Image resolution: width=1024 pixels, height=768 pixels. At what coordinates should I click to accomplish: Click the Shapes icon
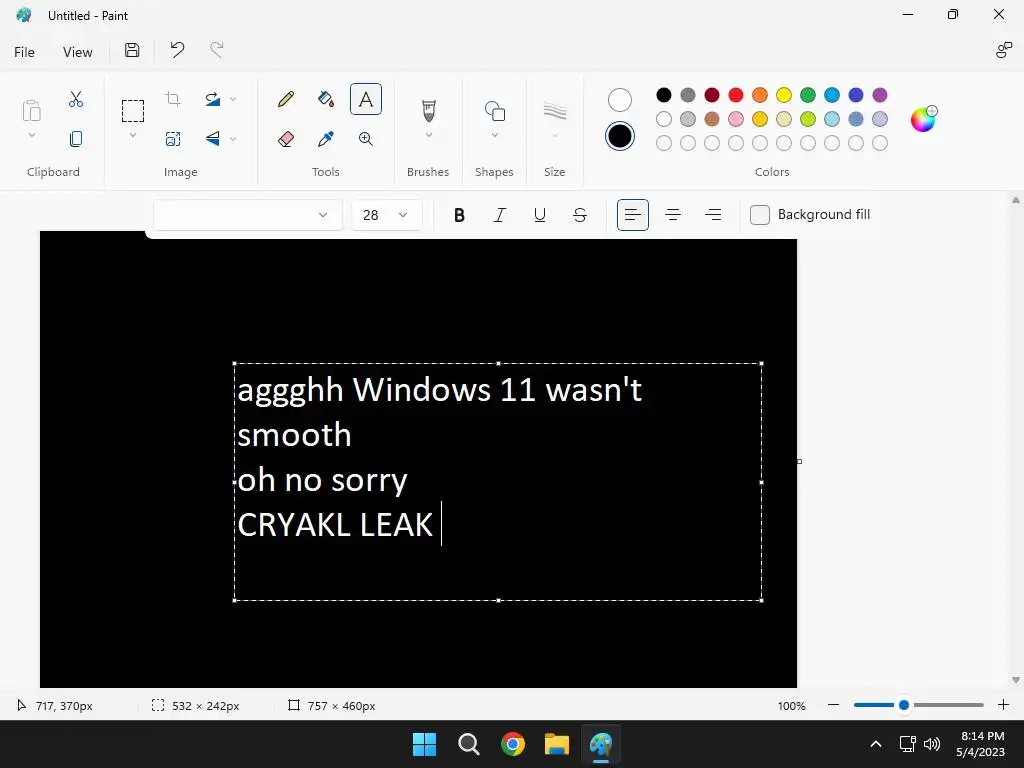tap(494, 111)
